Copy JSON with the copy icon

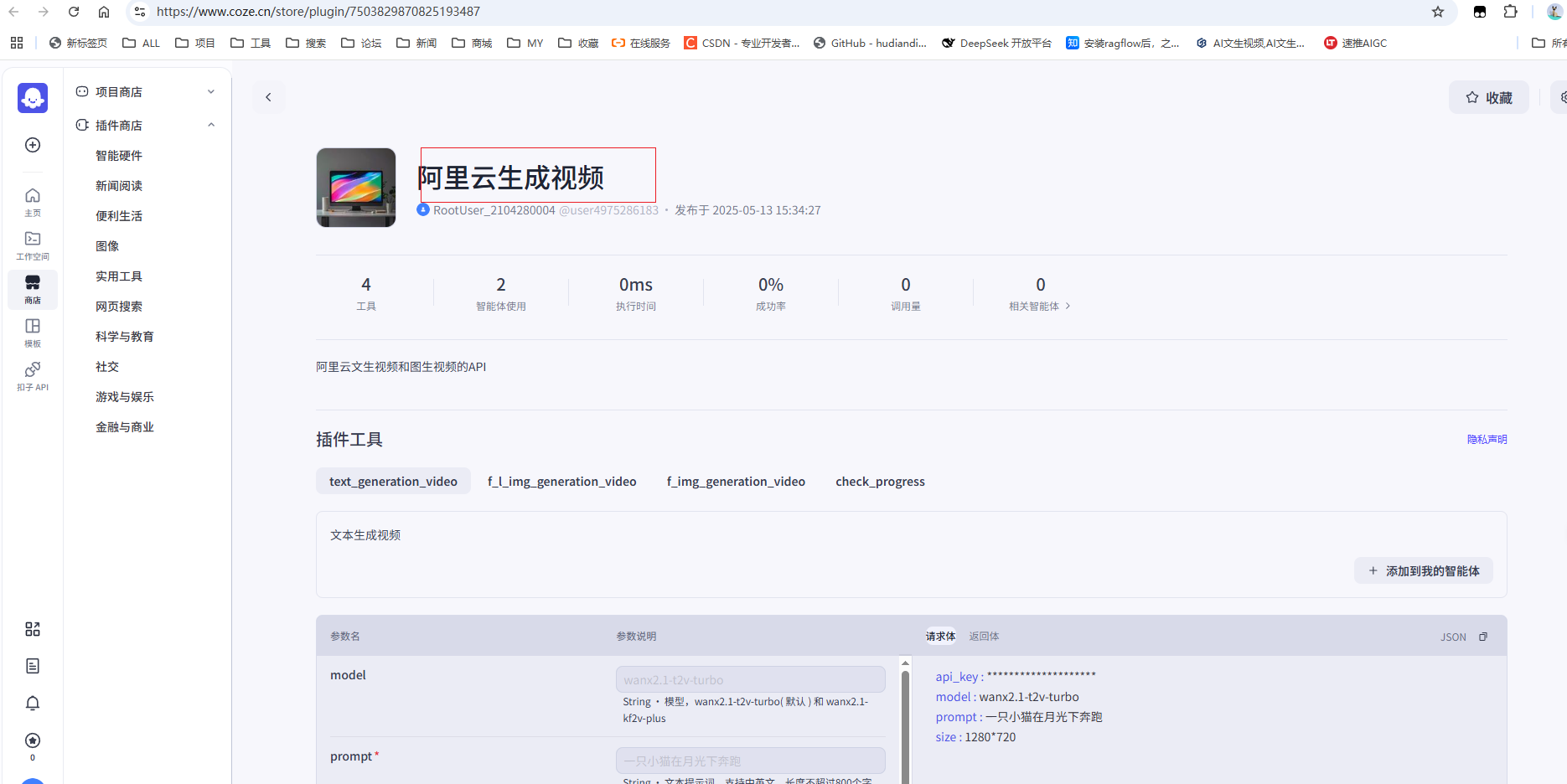coord(1483,637)
